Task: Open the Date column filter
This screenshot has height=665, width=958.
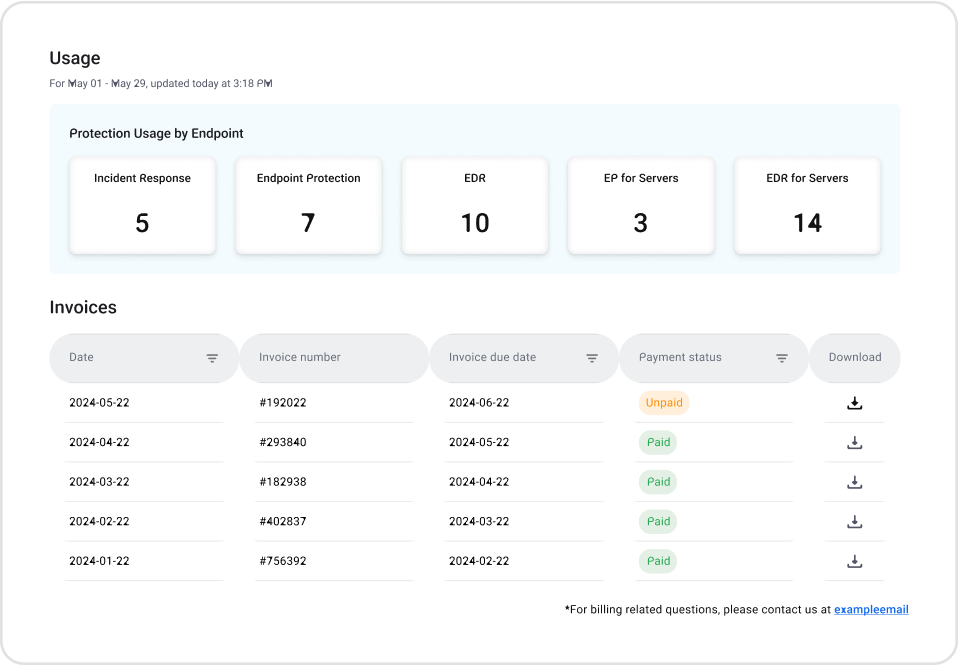Action: pos(212,358)
